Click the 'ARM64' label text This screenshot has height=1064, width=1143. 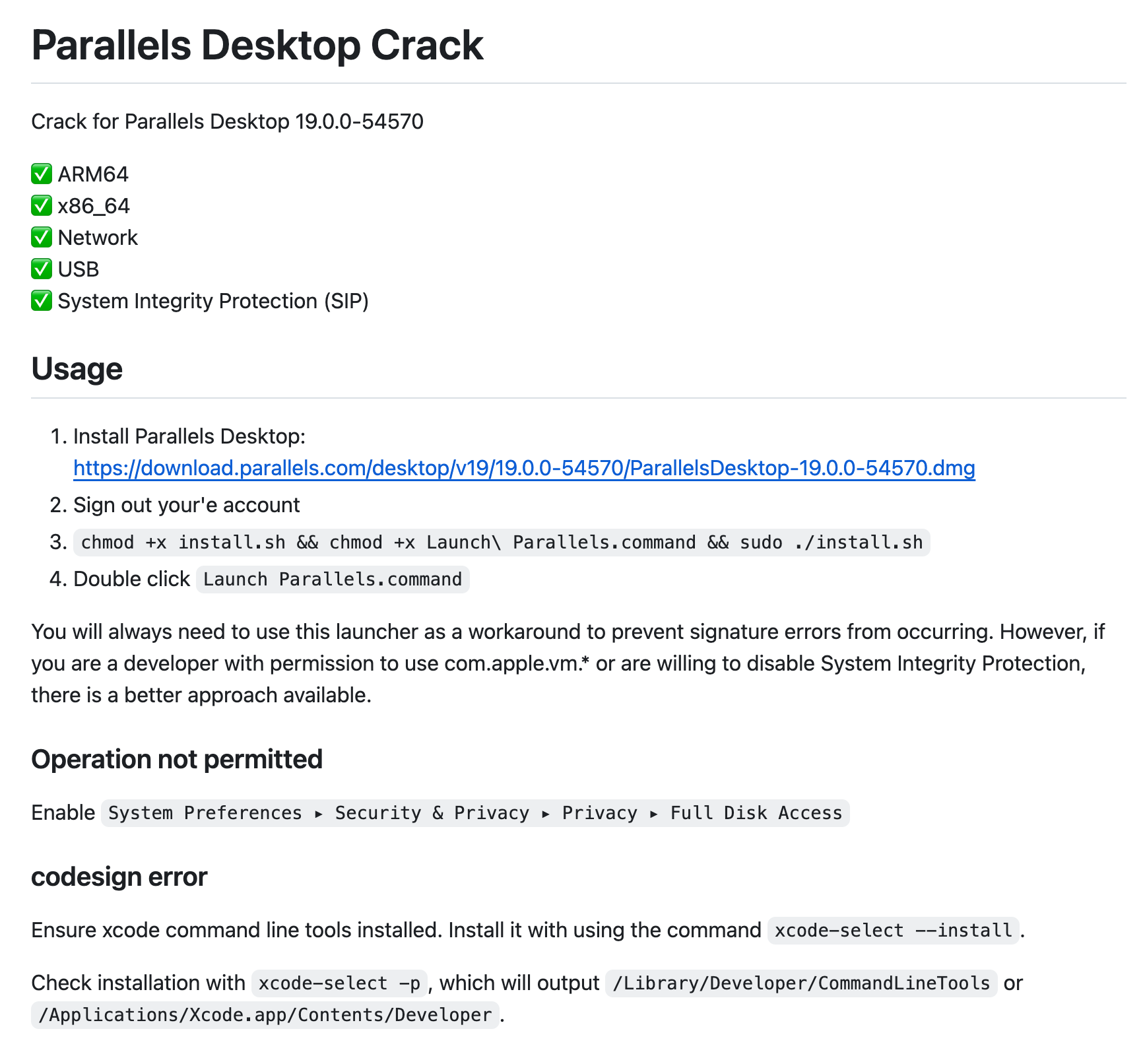[93, 174]
